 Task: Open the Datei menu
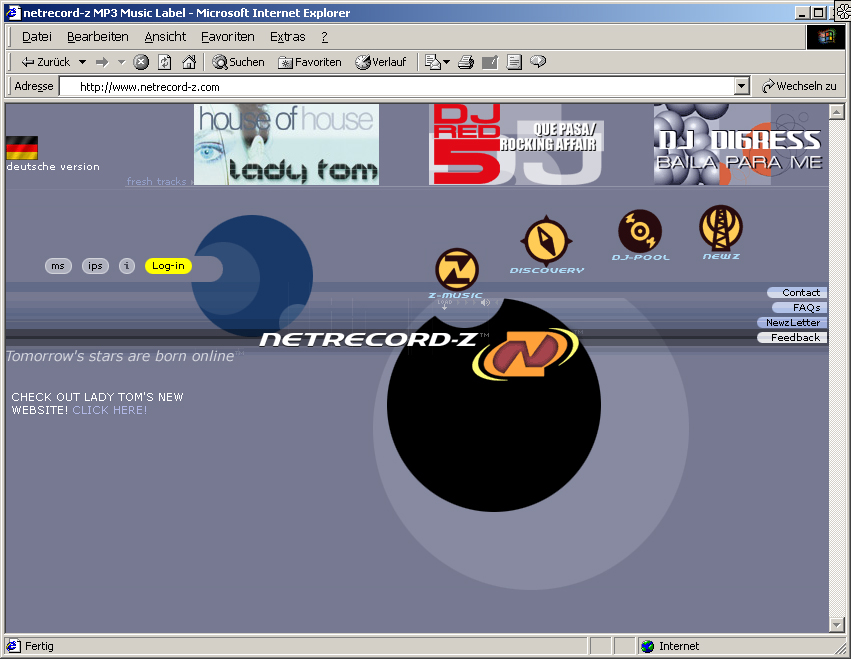pyautogui.click(x=37, y=37)
